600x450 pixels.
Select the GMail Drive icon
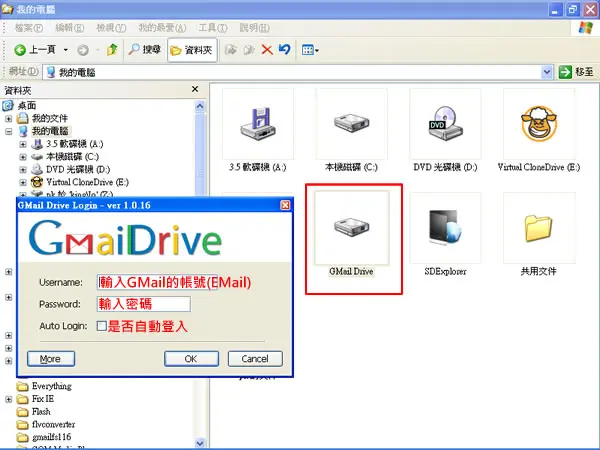click(352, 228)
